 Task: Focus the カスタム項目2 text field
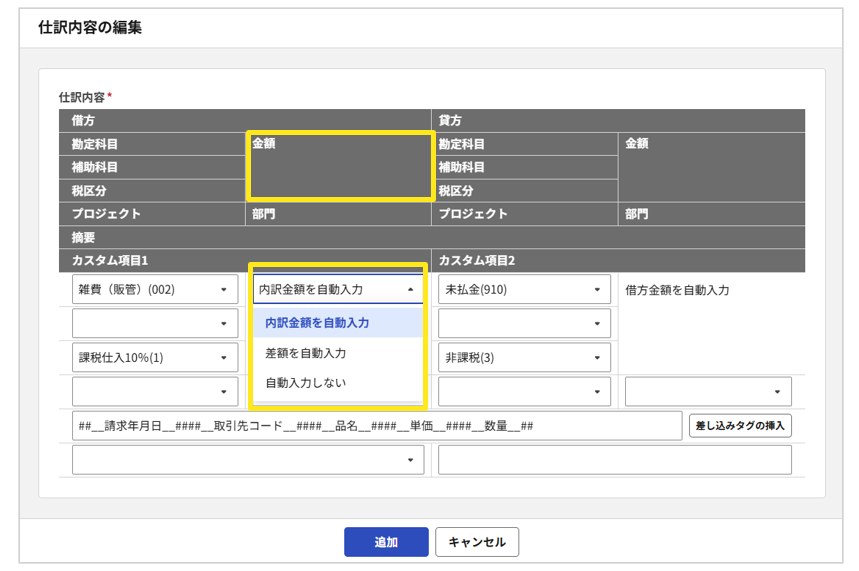click(614, 460)
